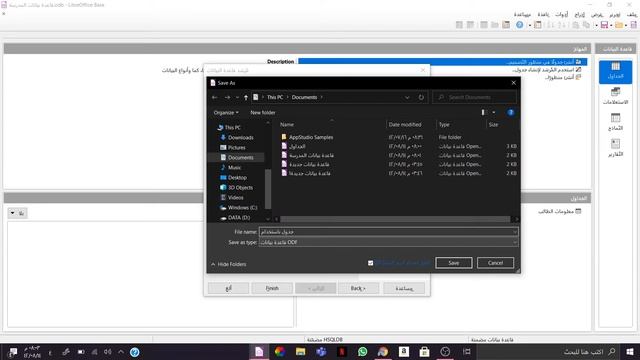Open Microsoft Teams from the taskbar

tap(321, 351)
